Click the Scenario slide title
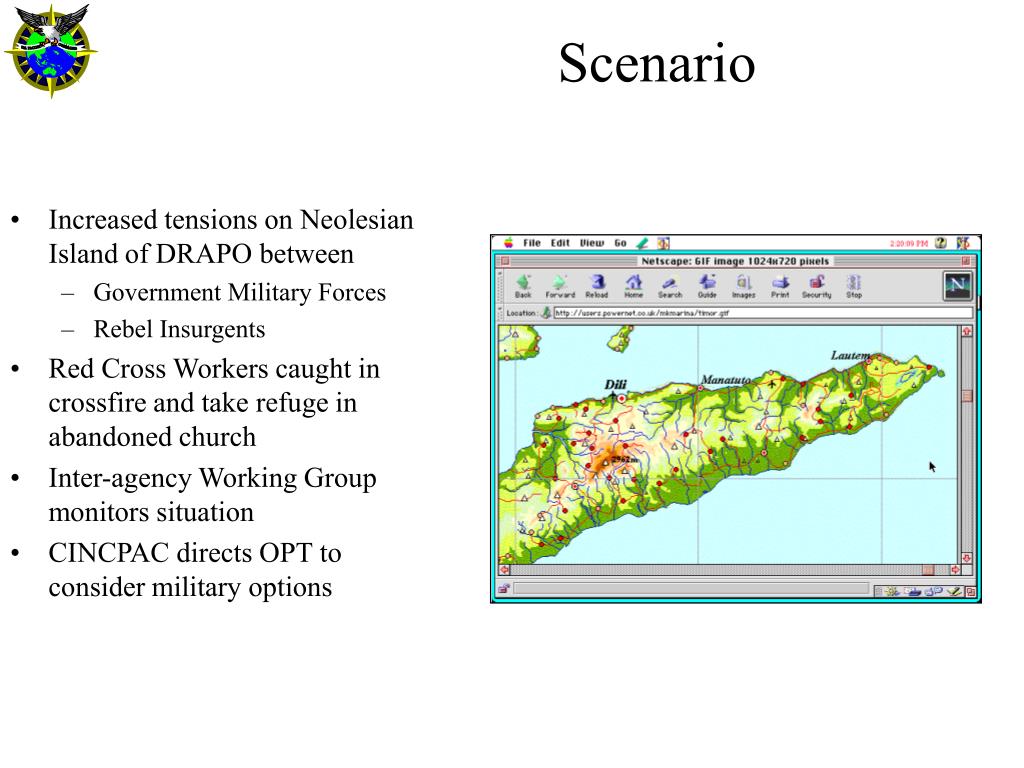Image resolution: width=1024 pixels, height=768 pixels. pos(657,63)
